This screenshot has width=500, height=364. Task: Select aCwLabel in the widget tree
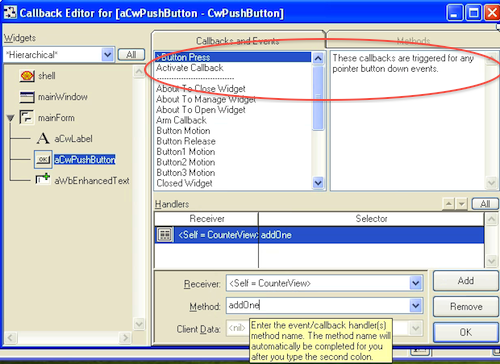point(73,139)
